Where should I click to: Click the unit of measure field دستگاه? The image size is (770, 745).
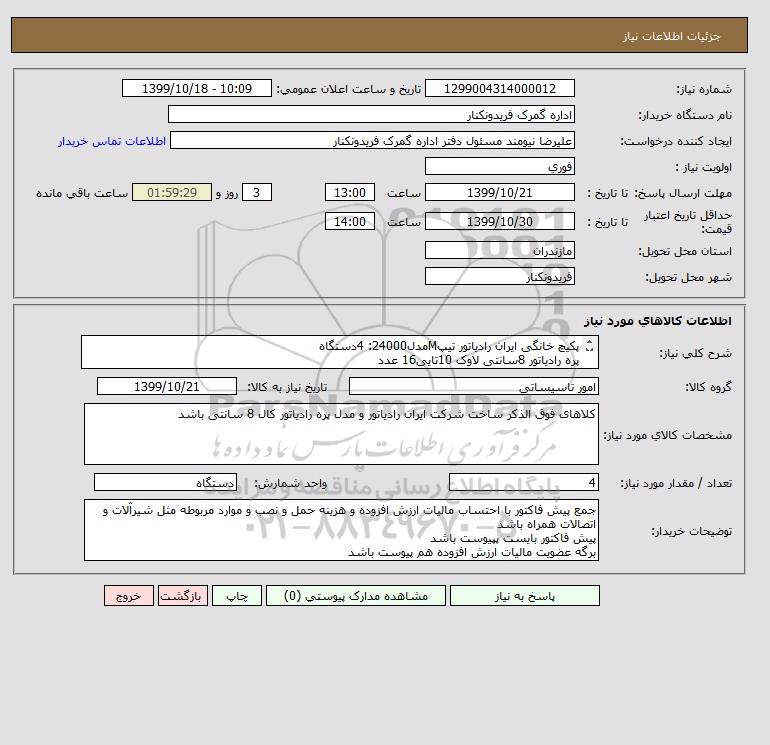point(165,483)
